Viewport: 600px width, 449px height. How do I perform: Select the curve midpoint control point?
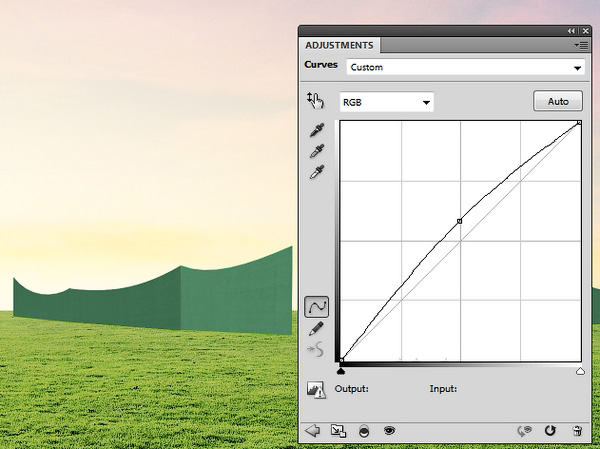[x=460, y=221]
